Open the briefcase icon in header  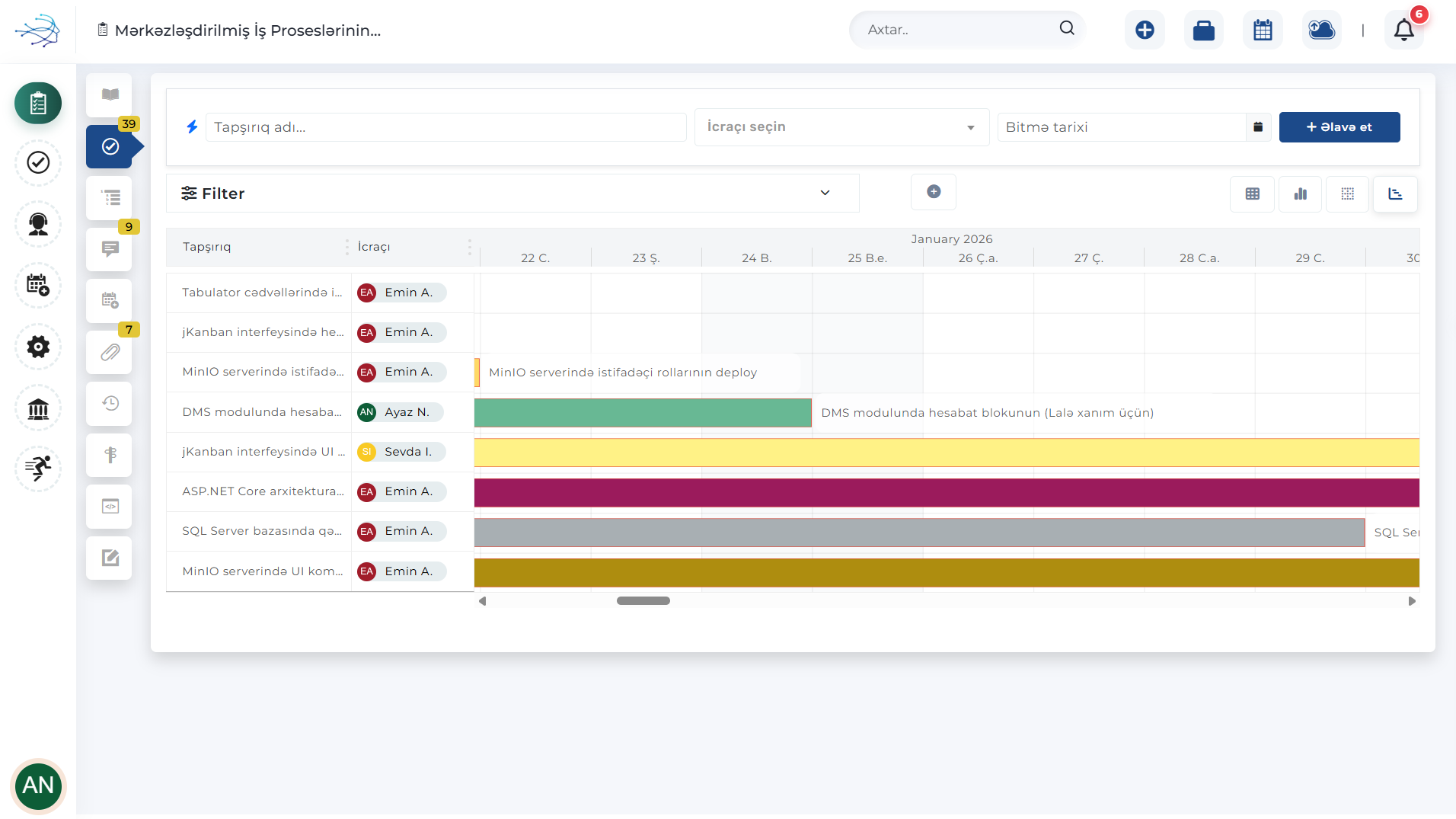(1204, 30)
